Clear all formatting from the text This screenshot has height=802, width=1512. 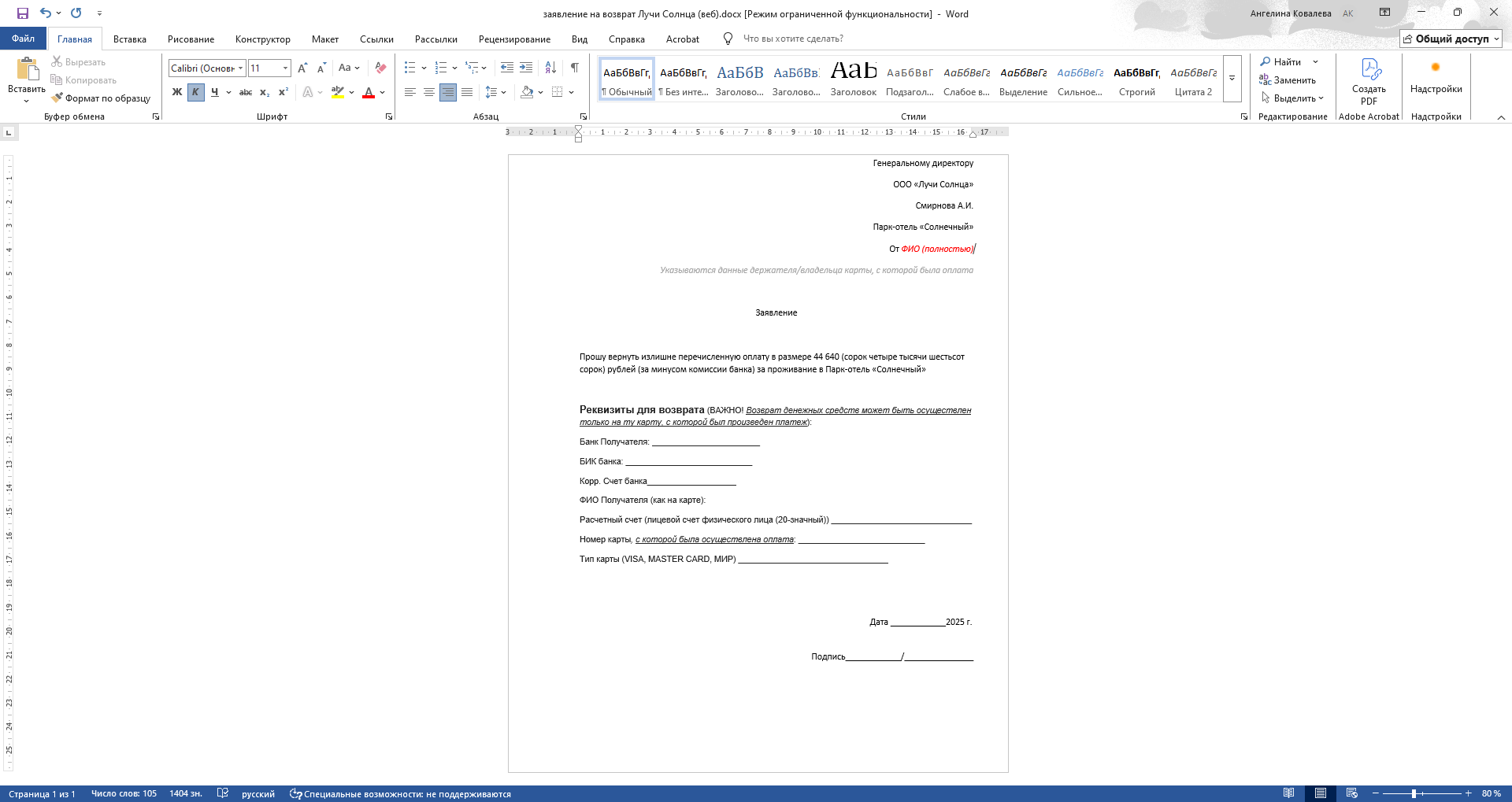(x=380, y=68)
